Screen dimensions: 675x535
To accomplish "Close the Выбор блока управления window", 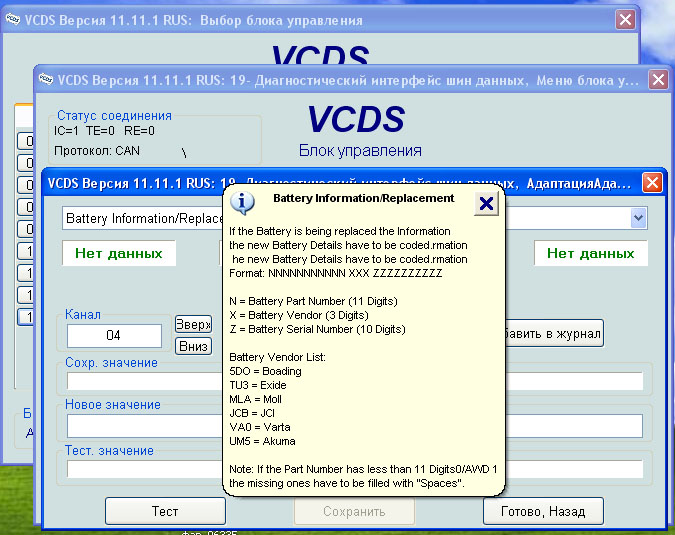I will [625, 20].
